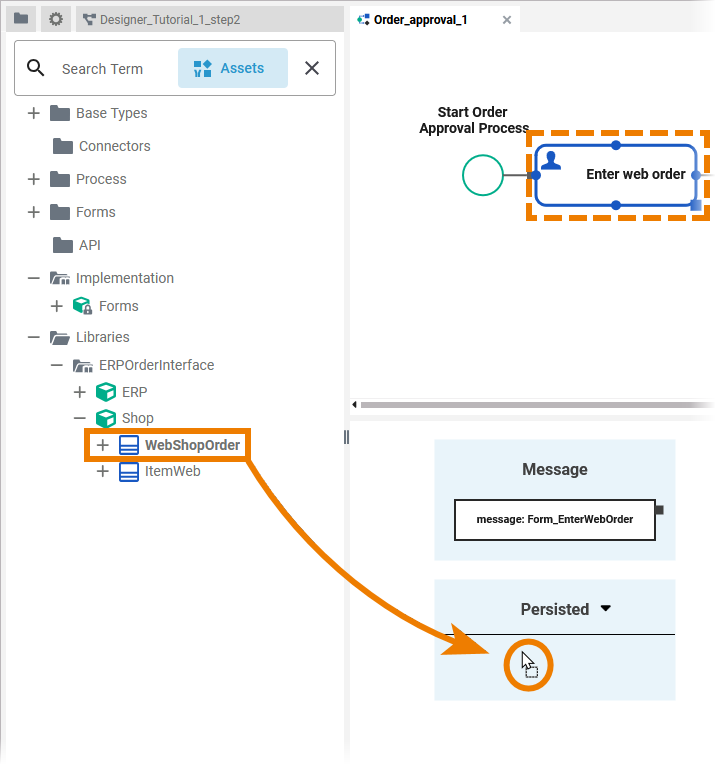The image size is (716, 765).
Task: Click the ItemWeb class icon
Action: [x=128, y=472]
